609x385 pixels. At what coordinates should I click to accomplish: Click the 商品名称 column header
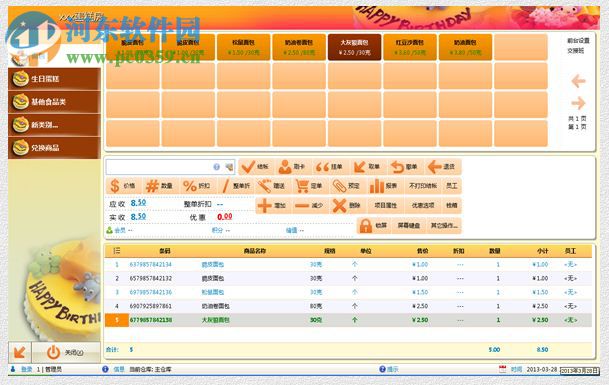[x=254, y=251]
